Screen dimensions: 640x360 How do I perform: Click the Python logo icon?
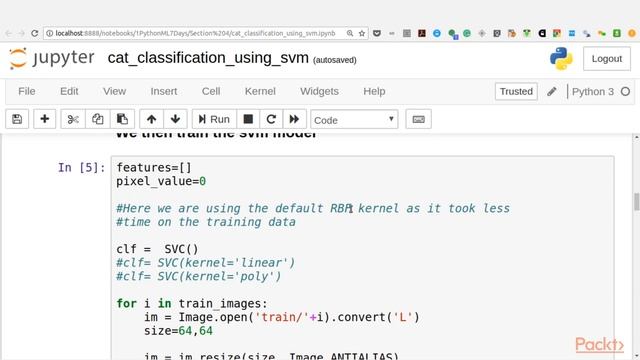(x=561, y=58)
